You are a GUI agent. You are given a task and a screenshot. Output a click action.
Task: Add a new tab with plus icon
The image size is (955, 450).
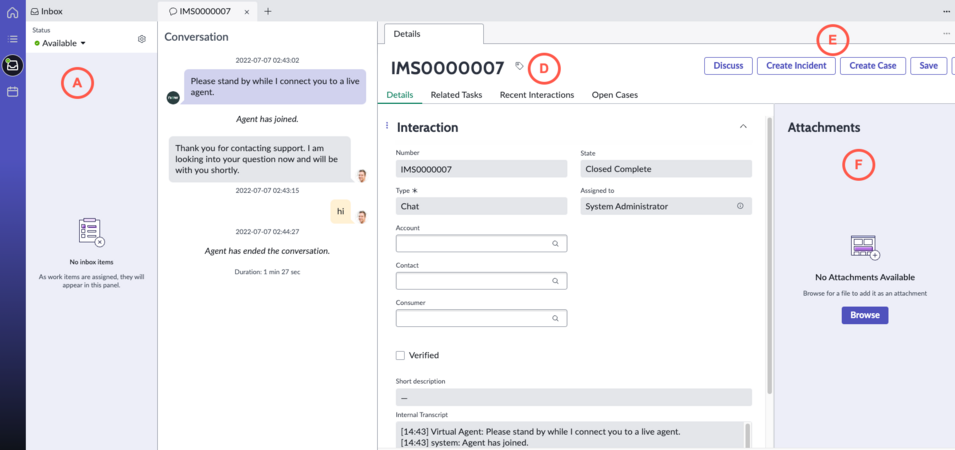[268, 11]
